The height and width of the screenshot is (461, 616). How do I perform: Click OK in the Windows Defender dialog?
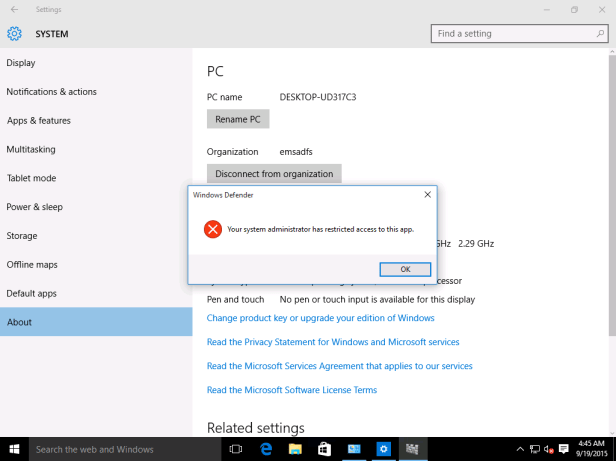click(x=405, y=269)
